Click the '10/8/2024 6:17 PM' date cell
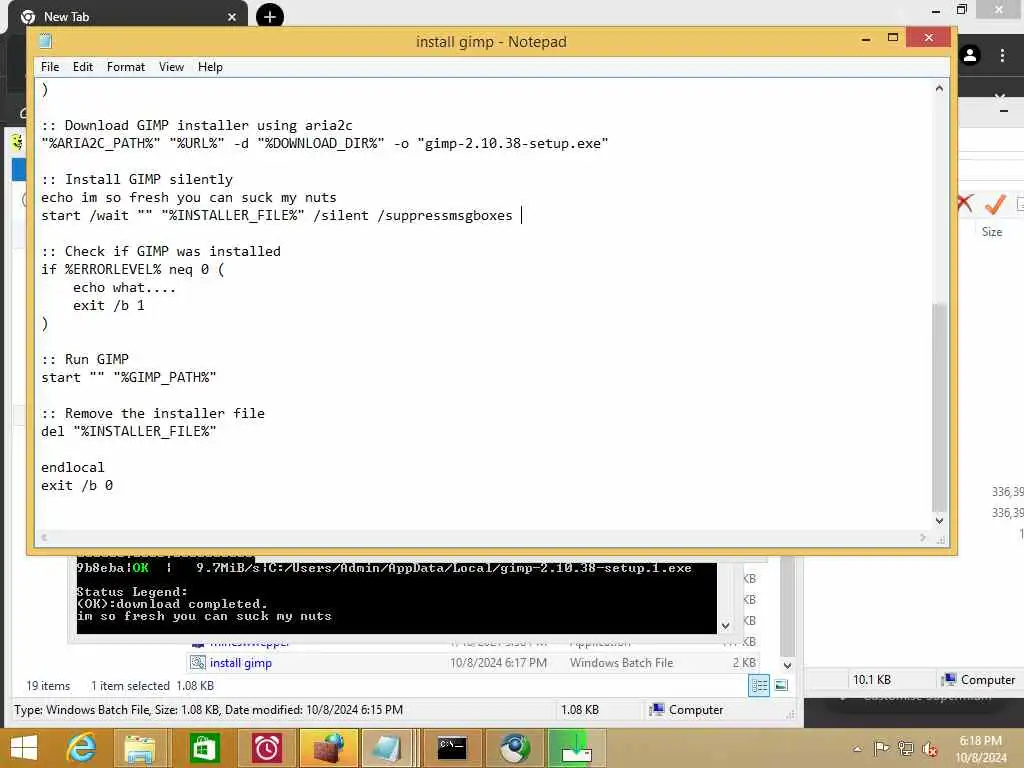The width and height of the screenshot is (1024, 768). (x=498, y=663)
